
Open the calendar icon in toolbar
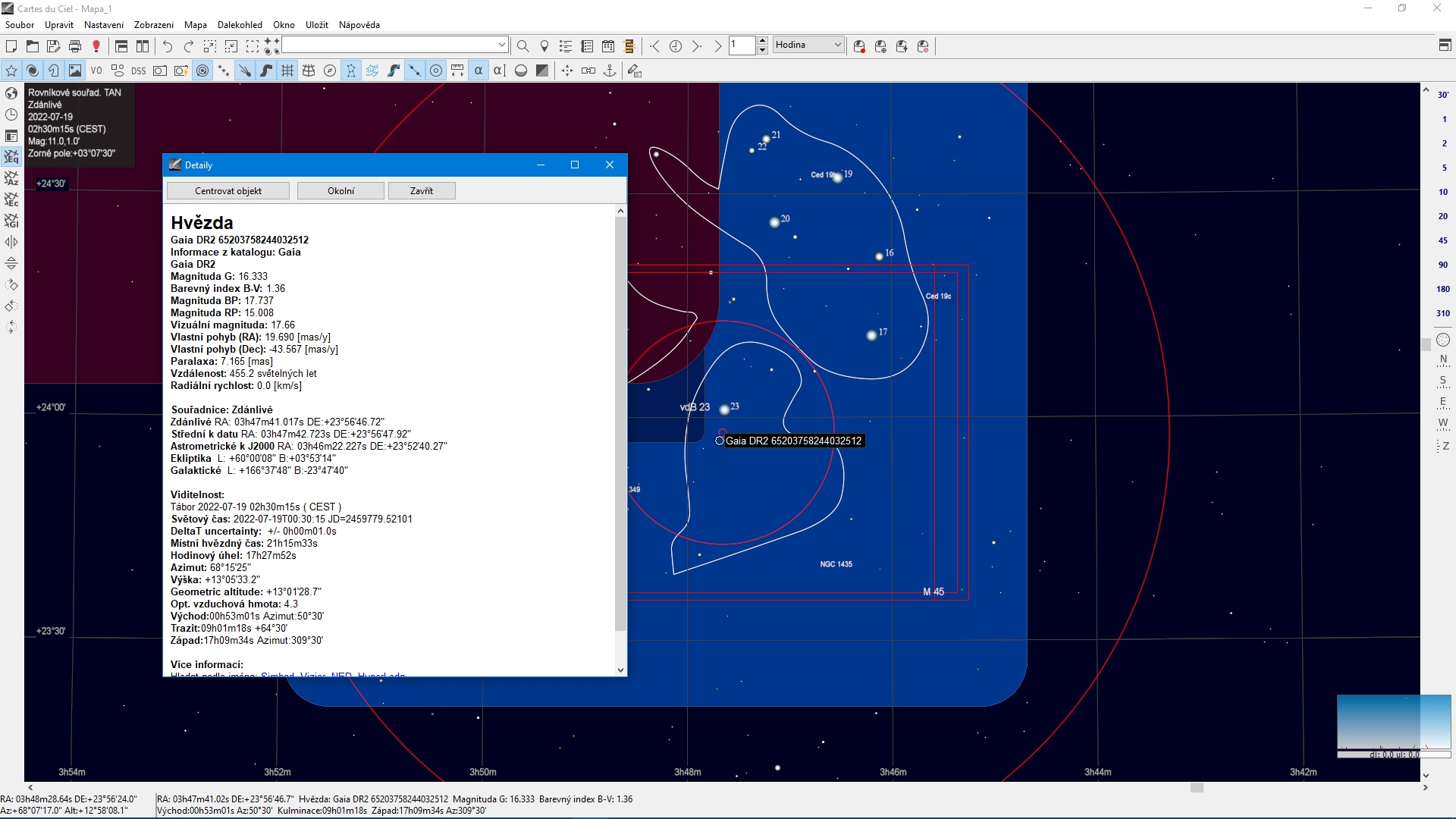[608, 46]
